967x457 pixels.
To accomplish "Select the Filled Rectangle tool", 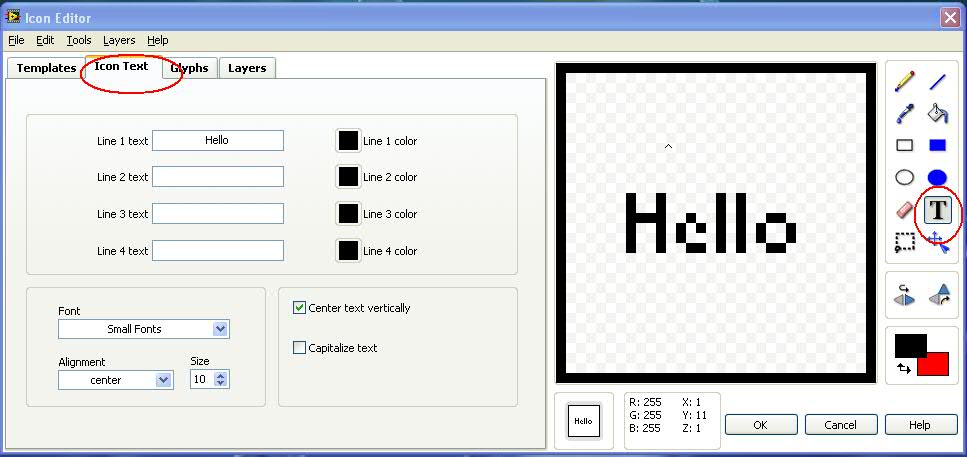I will click(937, 146).
